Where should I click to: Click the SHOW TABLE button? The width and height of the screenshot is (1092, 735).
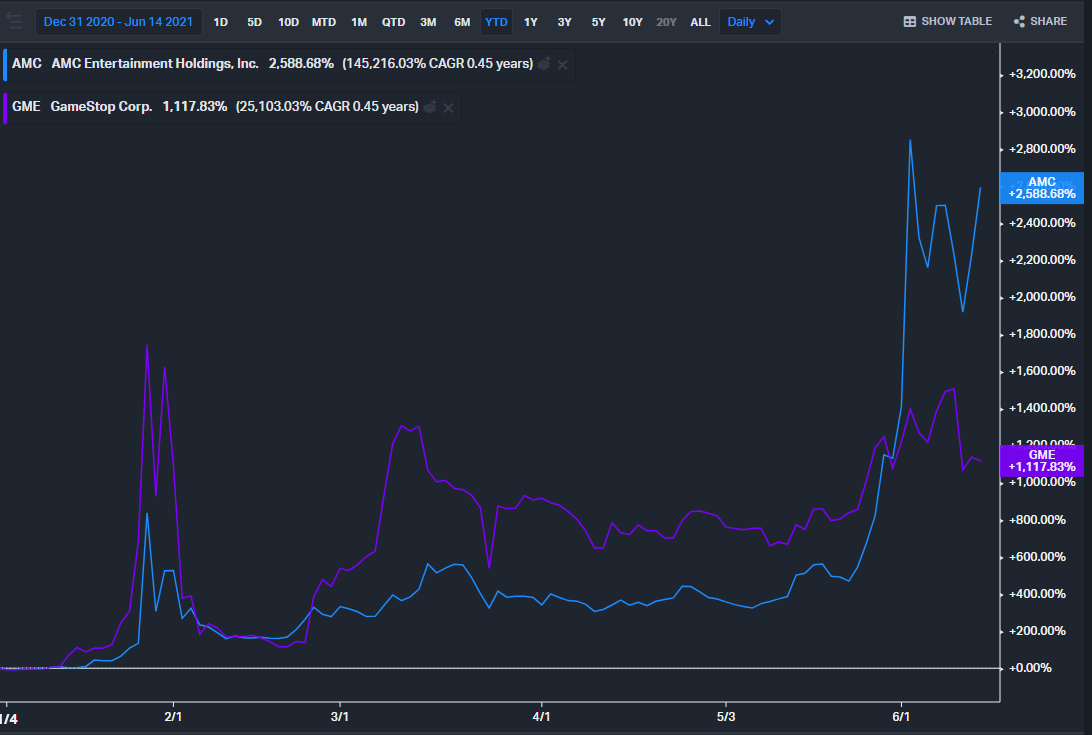956,21
